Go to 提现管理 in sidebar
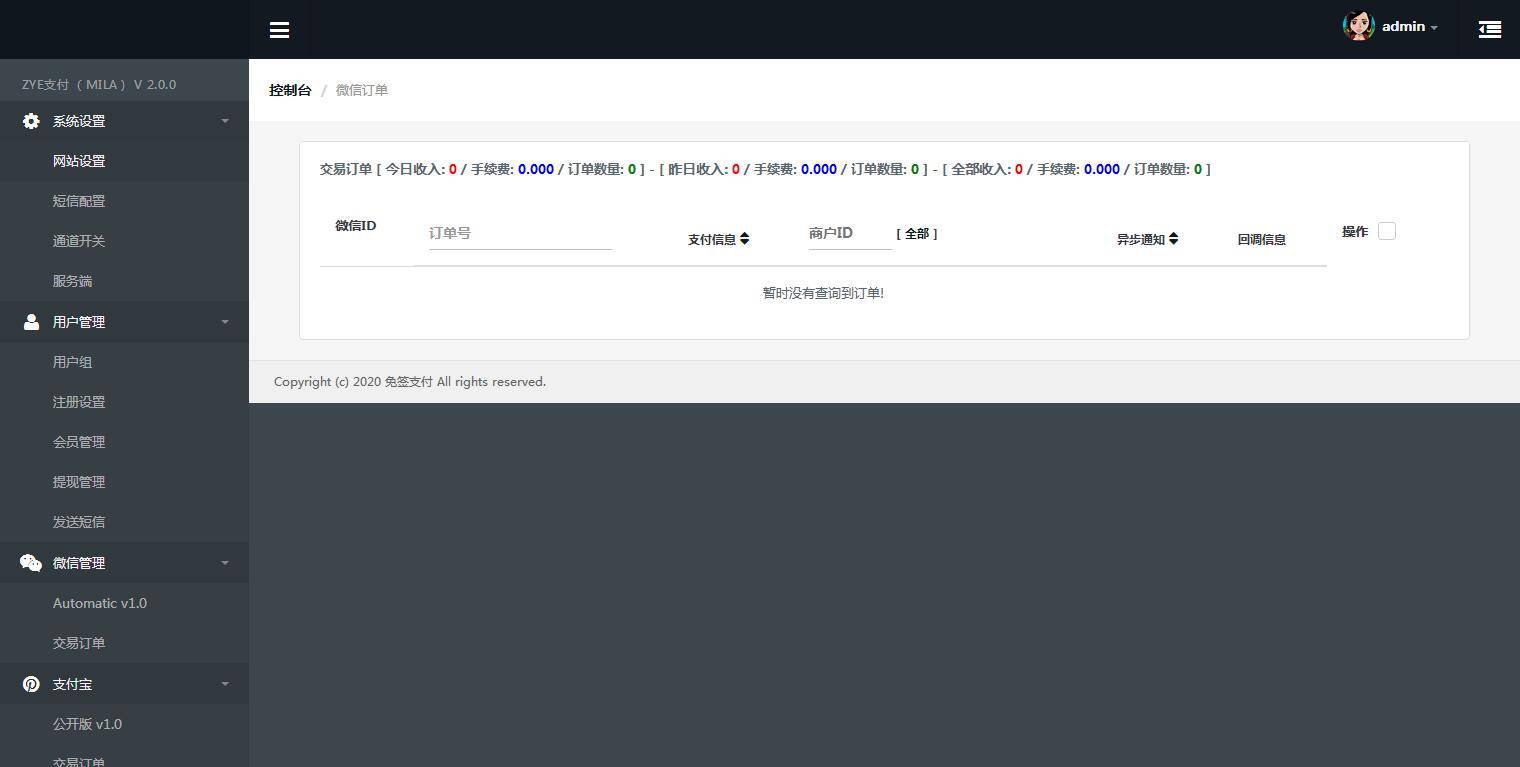Viewport: 1520px width, 767px height. (79, 482)
